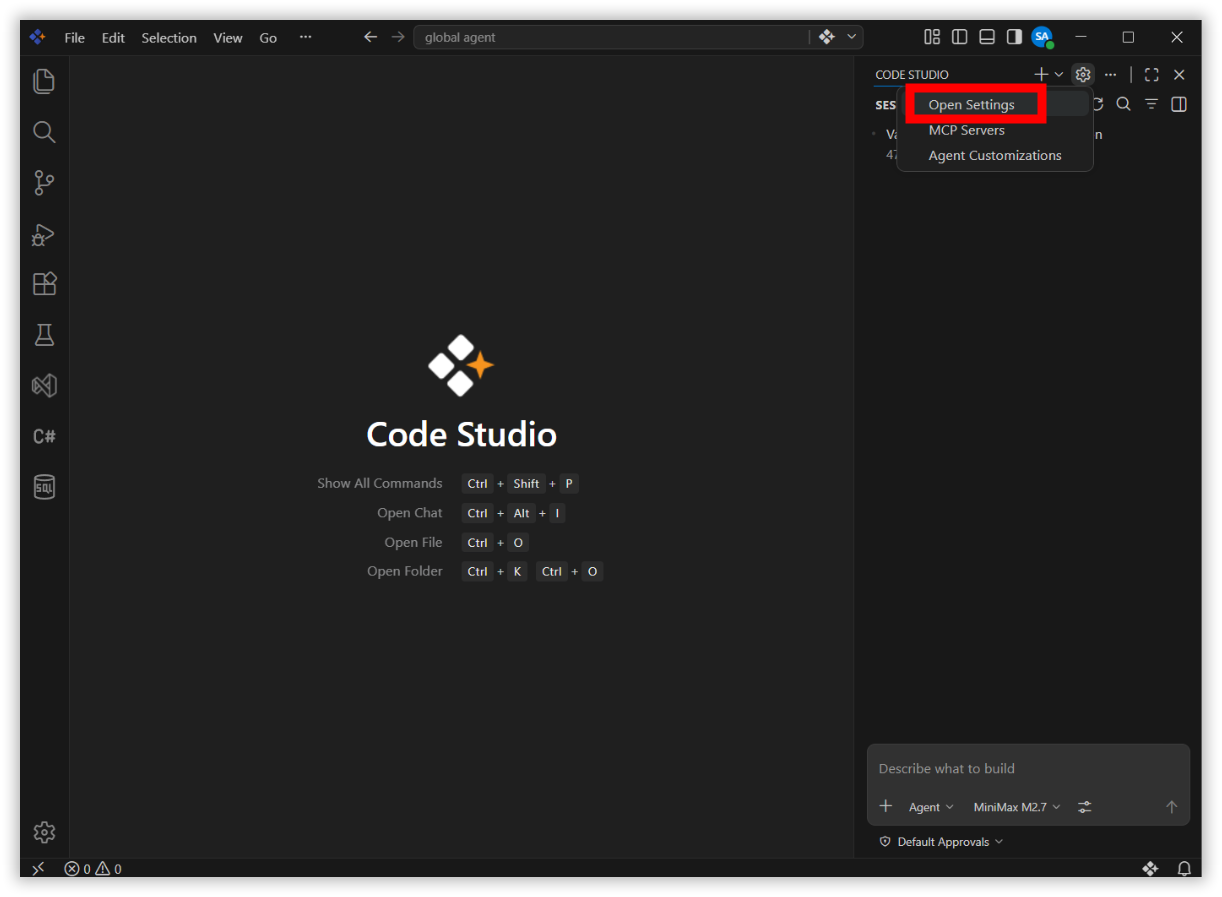Open the C# view in activity bar
The image size is (1222, 897).
pos(44,436)
